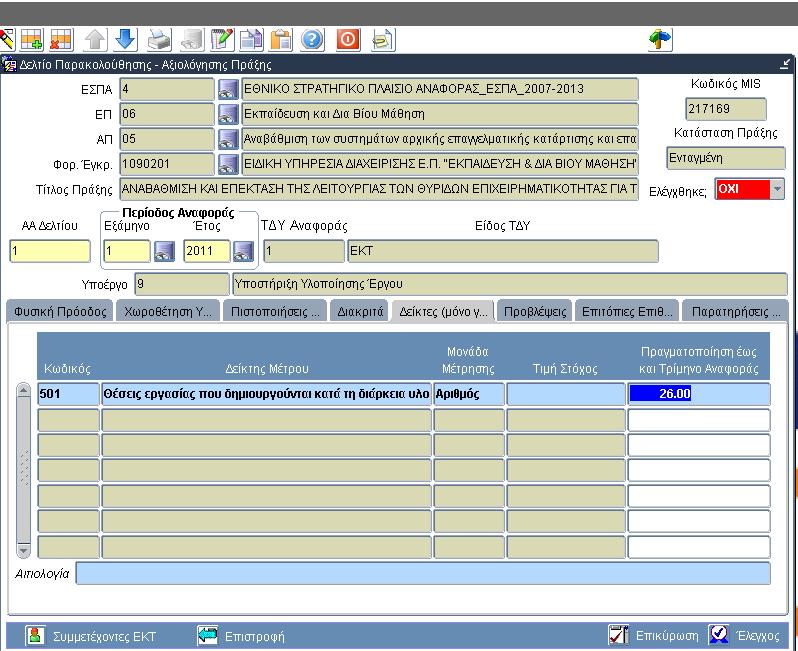Open help with blue question mark icon
The width and height of the screenshot is (798, 651).
[x=312, y=40]
